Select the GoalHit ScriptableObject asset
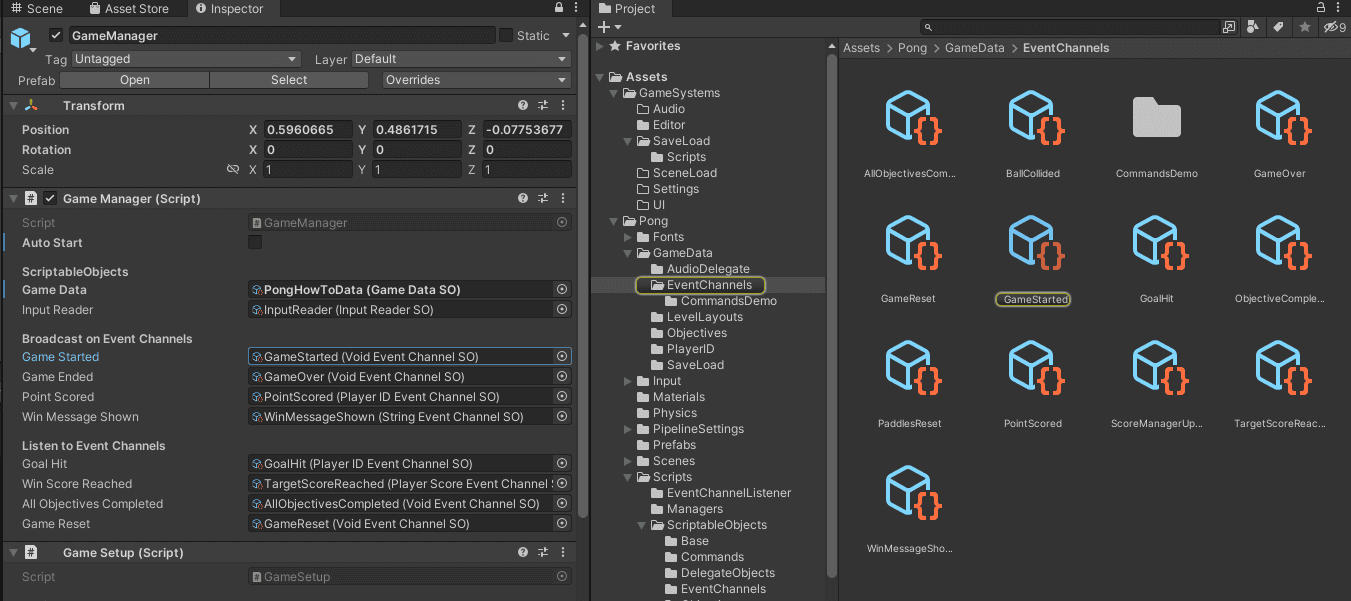The image size is (1351, 601). pos(1157,244)
